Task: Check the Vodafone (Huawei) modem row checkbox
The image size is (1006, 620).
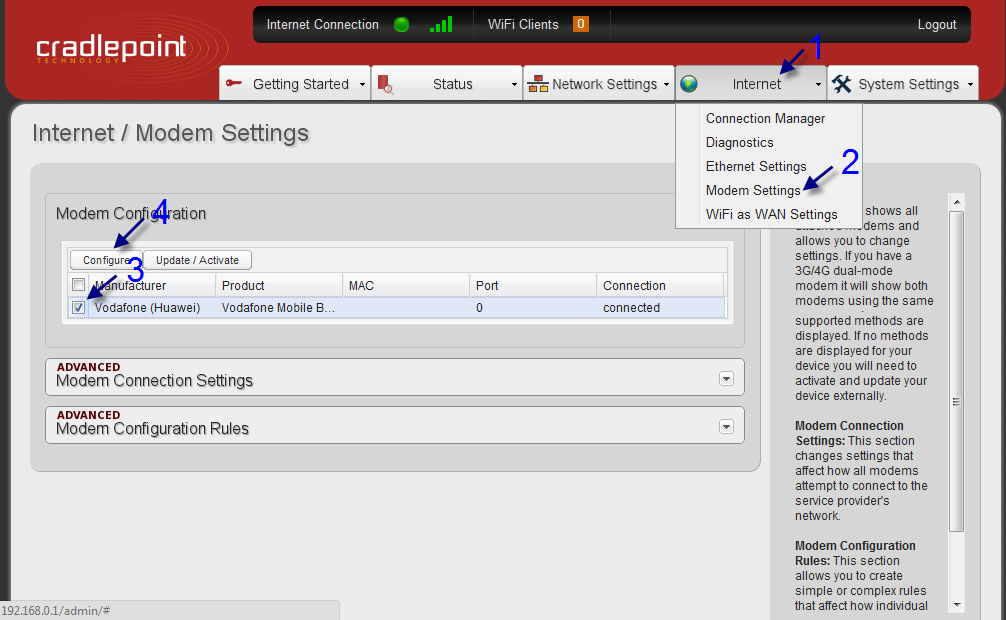Action: pos(78,307)
